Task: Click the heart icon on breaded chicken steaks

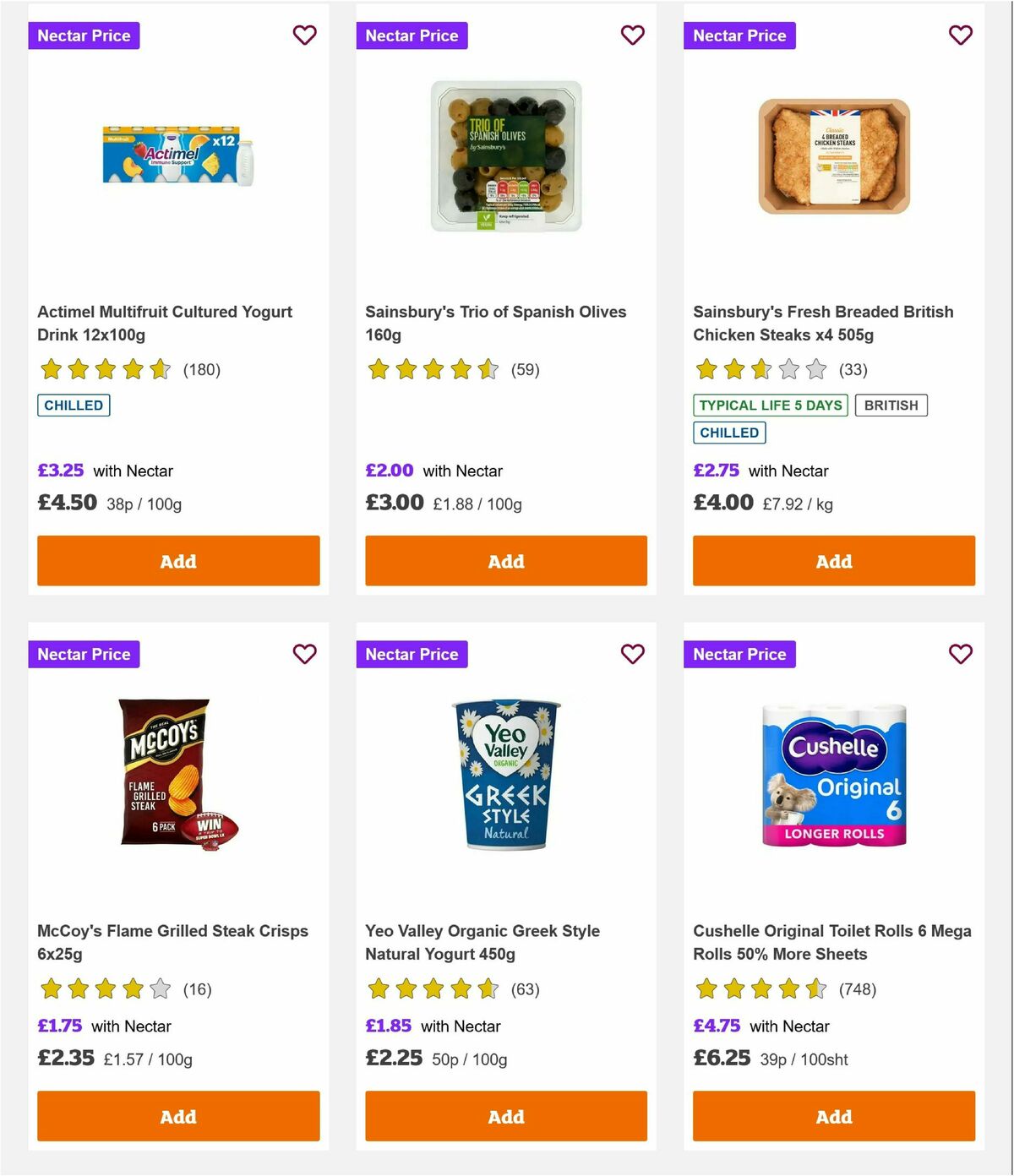Action: [960, 35]
